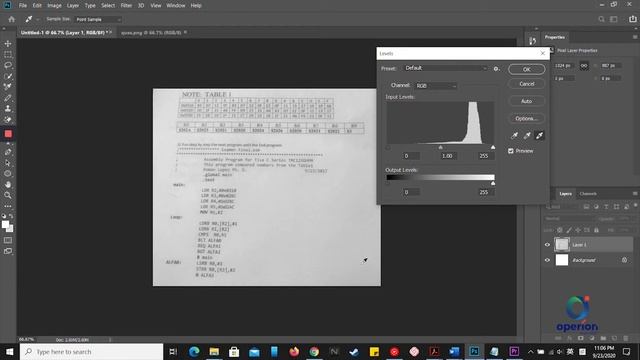Click Cancel in the Levels dialog
The image size is (640, 360).
coord(527,84)
